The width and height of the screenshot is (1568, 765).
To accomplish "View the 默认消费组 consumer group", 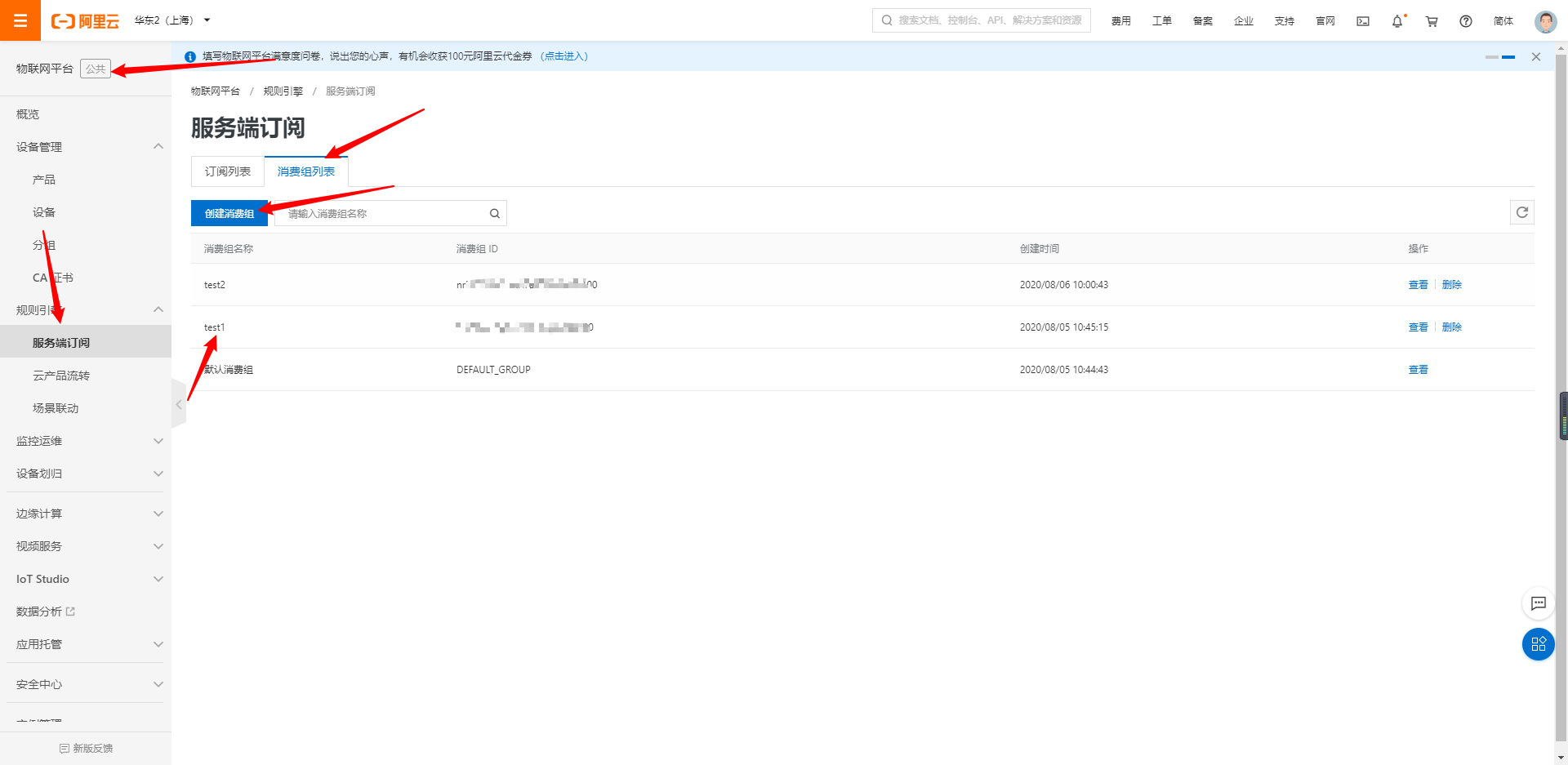I will click(x=1419, y=370).
